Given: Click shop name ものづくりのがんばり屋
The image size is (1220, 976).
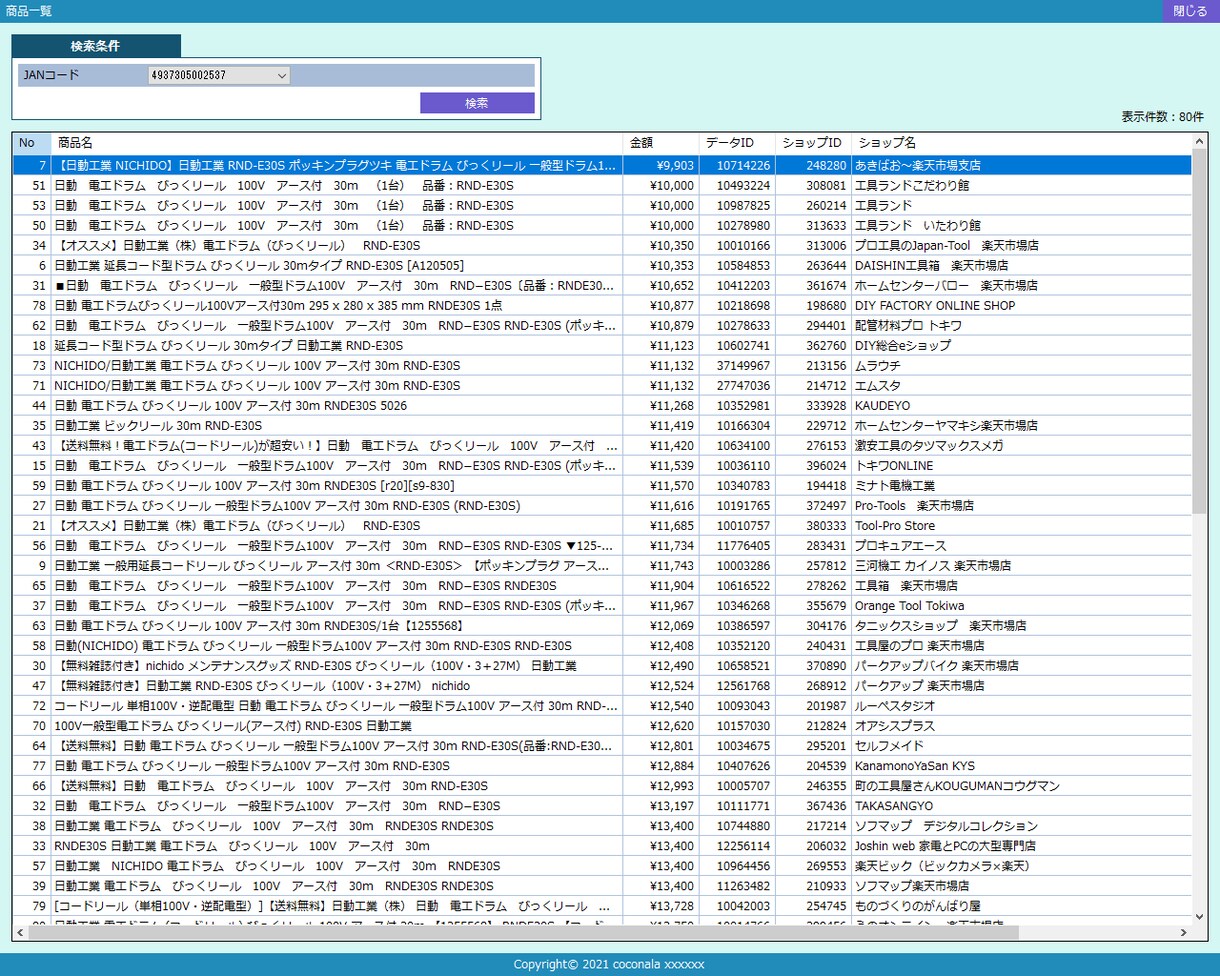Looking at the screenshot, I should point(917,905).
